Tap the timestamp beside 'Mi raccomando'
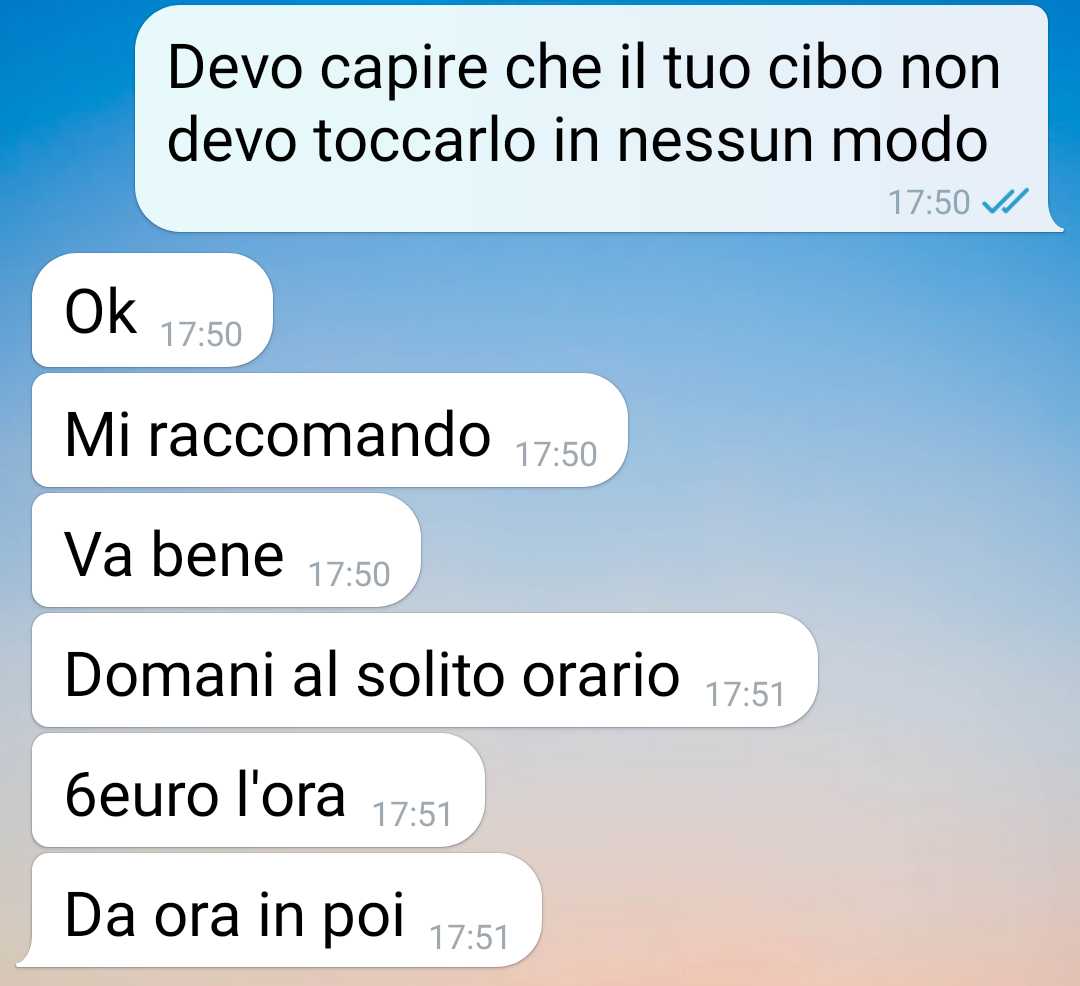This screenshot has height=986, width=1080. (x=556, y=454)
